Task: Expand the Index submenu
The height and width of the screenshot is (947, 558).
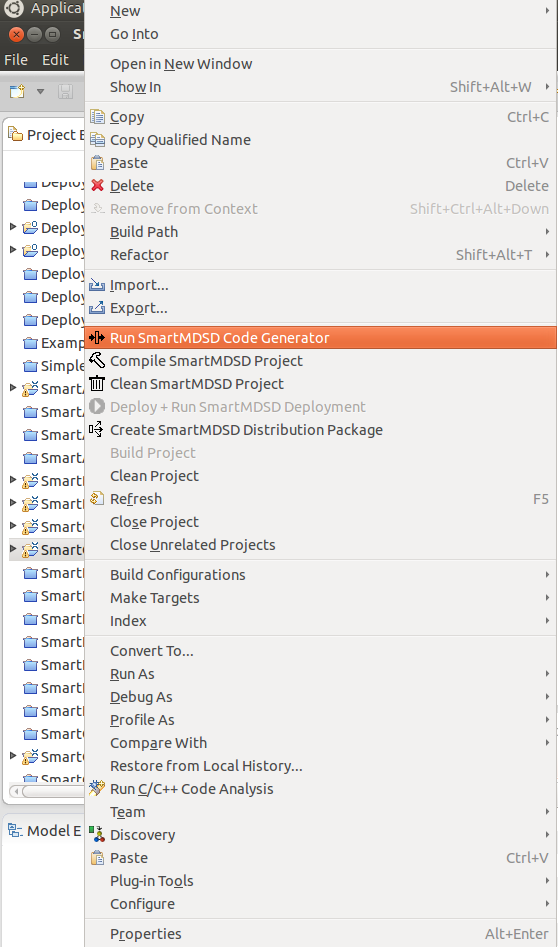Action: (320, 621)
